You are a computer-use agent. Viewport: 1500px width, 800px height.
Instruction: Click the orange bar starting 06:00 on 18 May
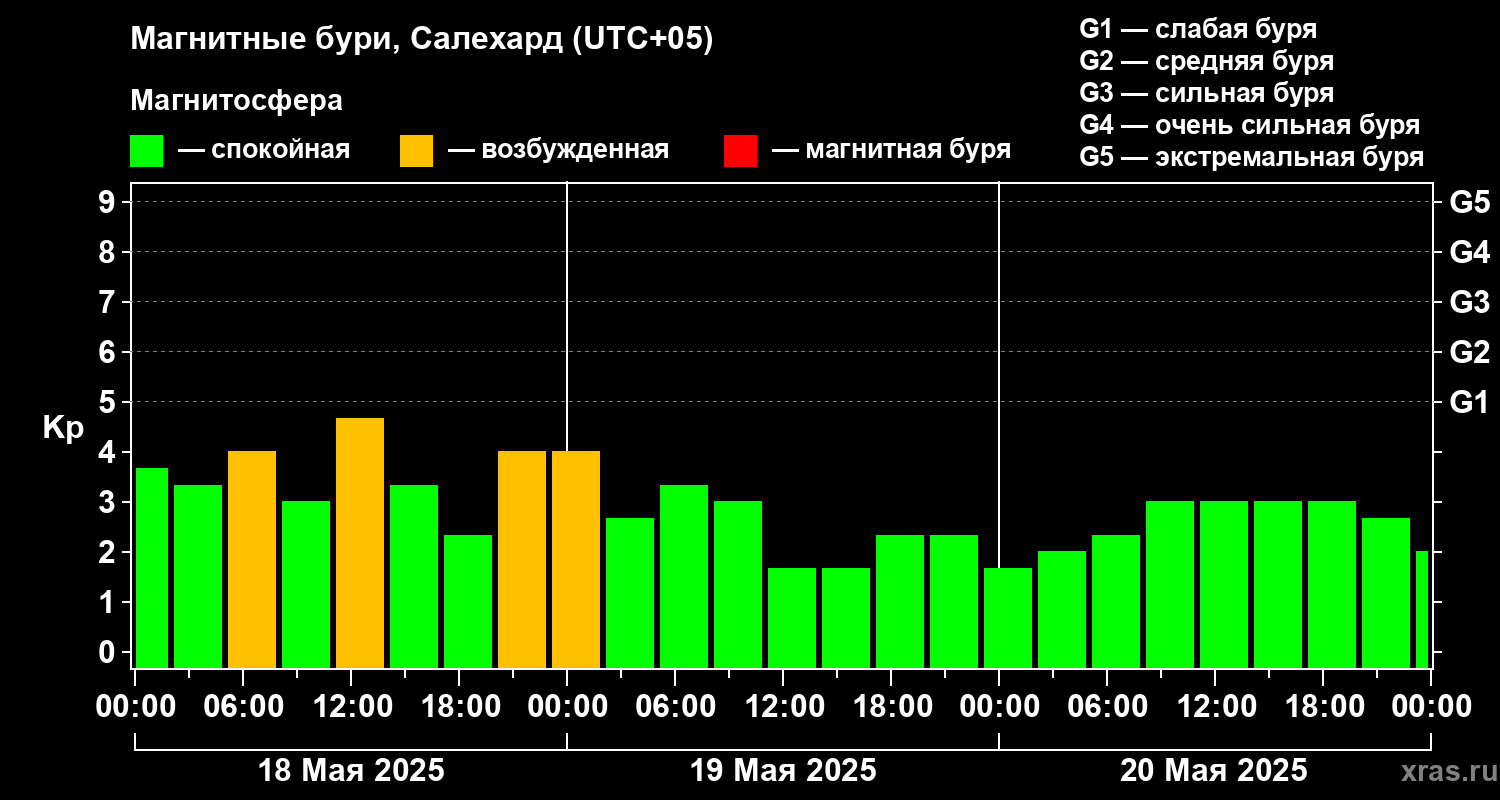[x=252, y=560]
